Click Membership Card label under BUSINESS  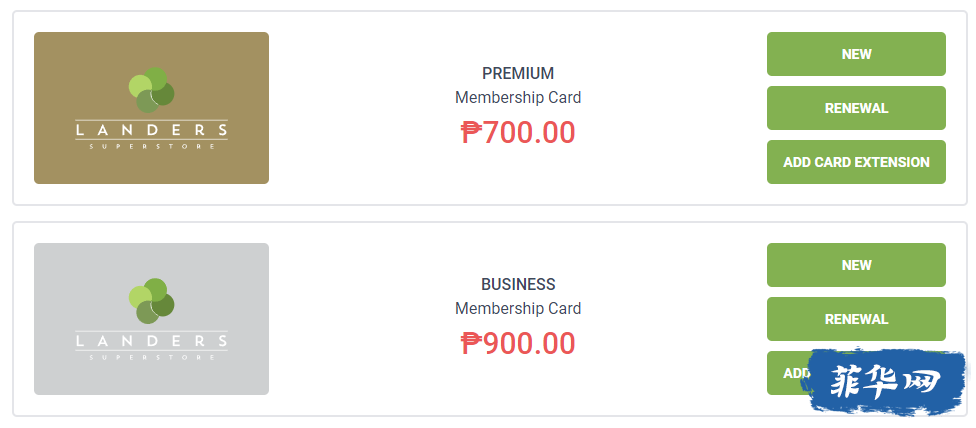518,309
